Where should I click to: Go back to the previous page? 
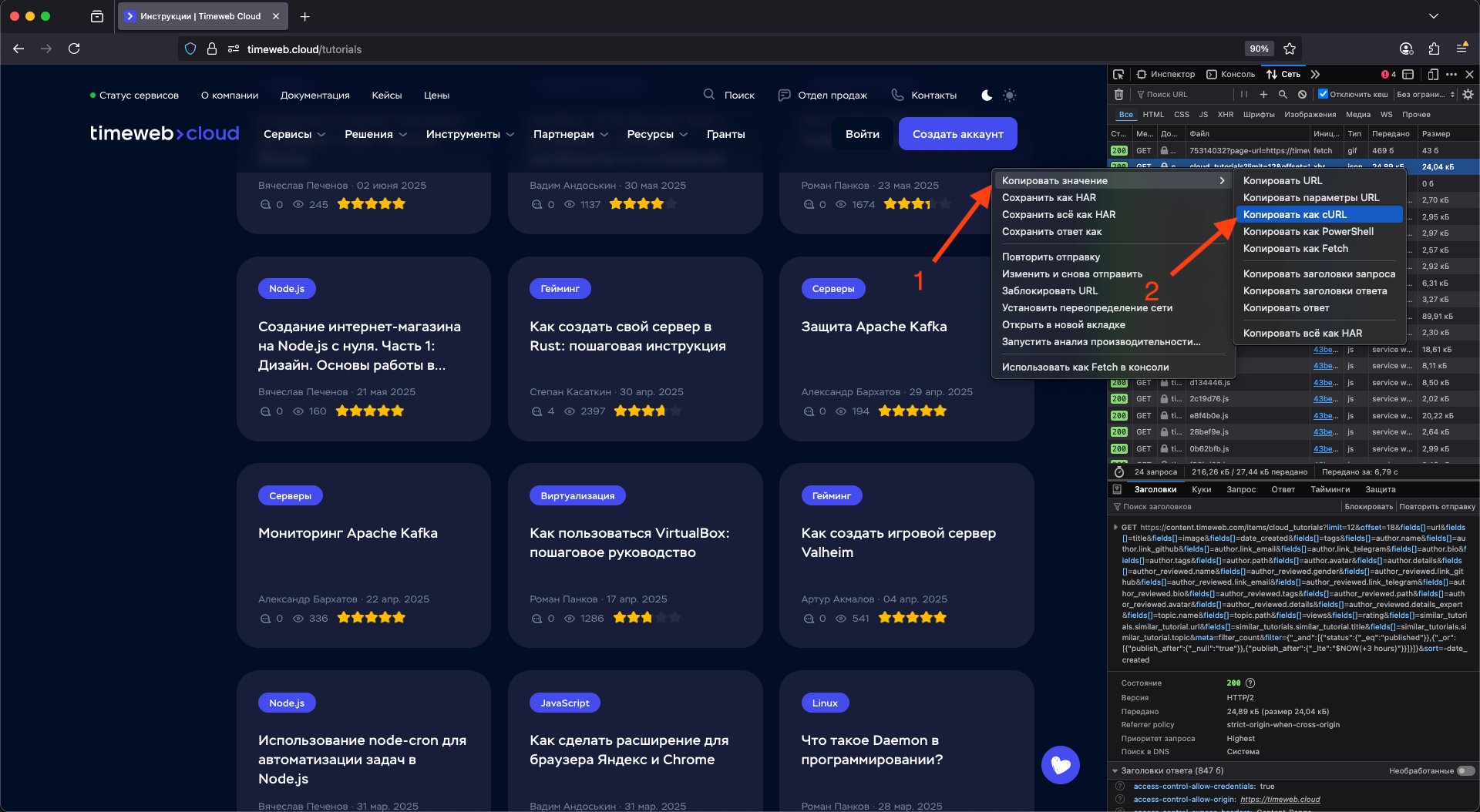coord(18,49)
